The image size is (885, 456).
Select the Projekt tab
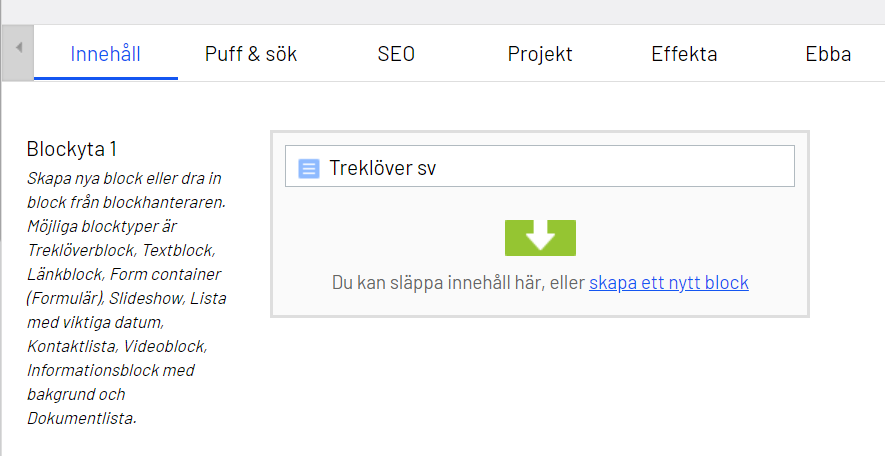click(540, 54)
